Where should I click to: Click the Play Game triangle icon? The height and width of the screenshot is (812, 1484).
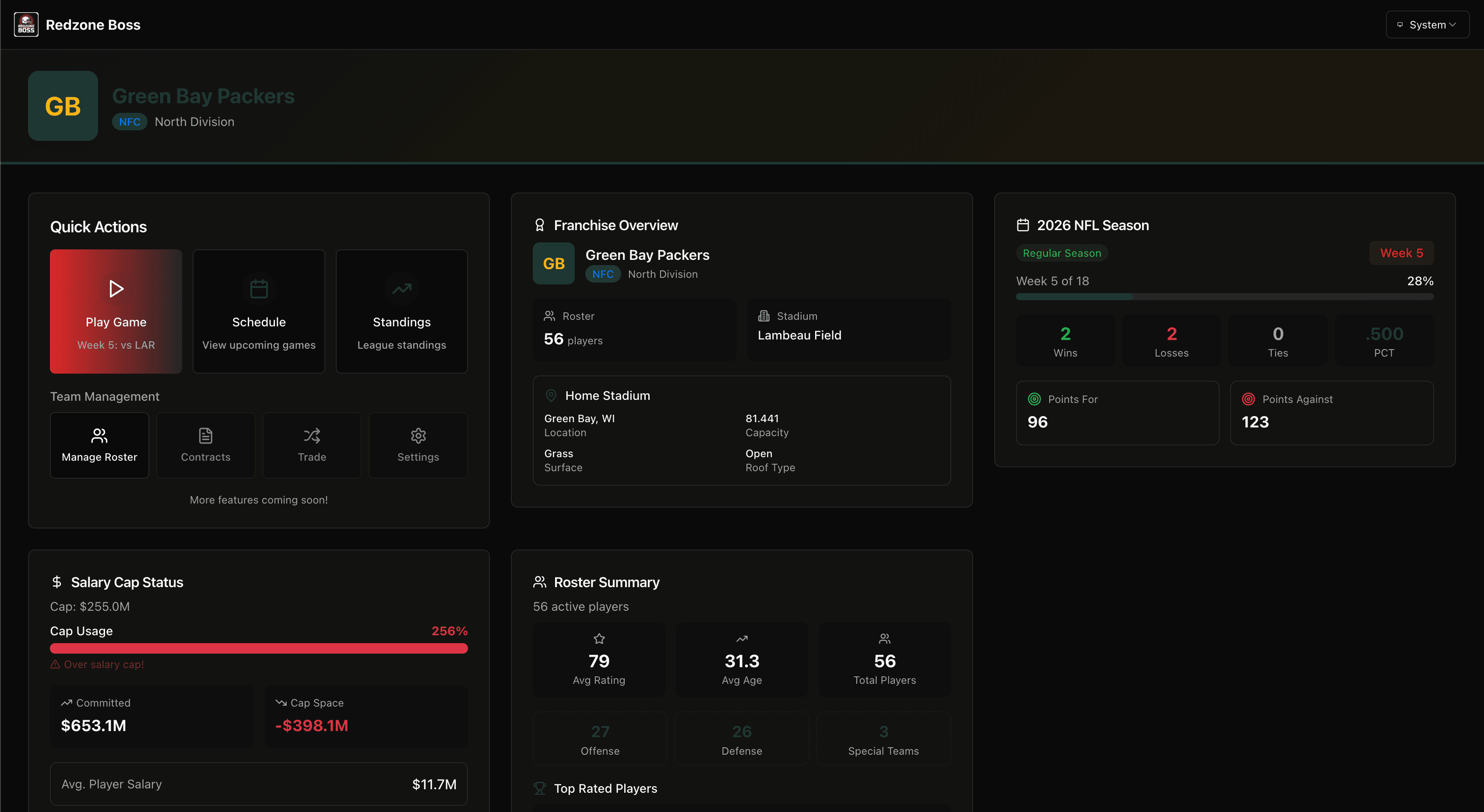pyautogui.click(x=116, y=288)
